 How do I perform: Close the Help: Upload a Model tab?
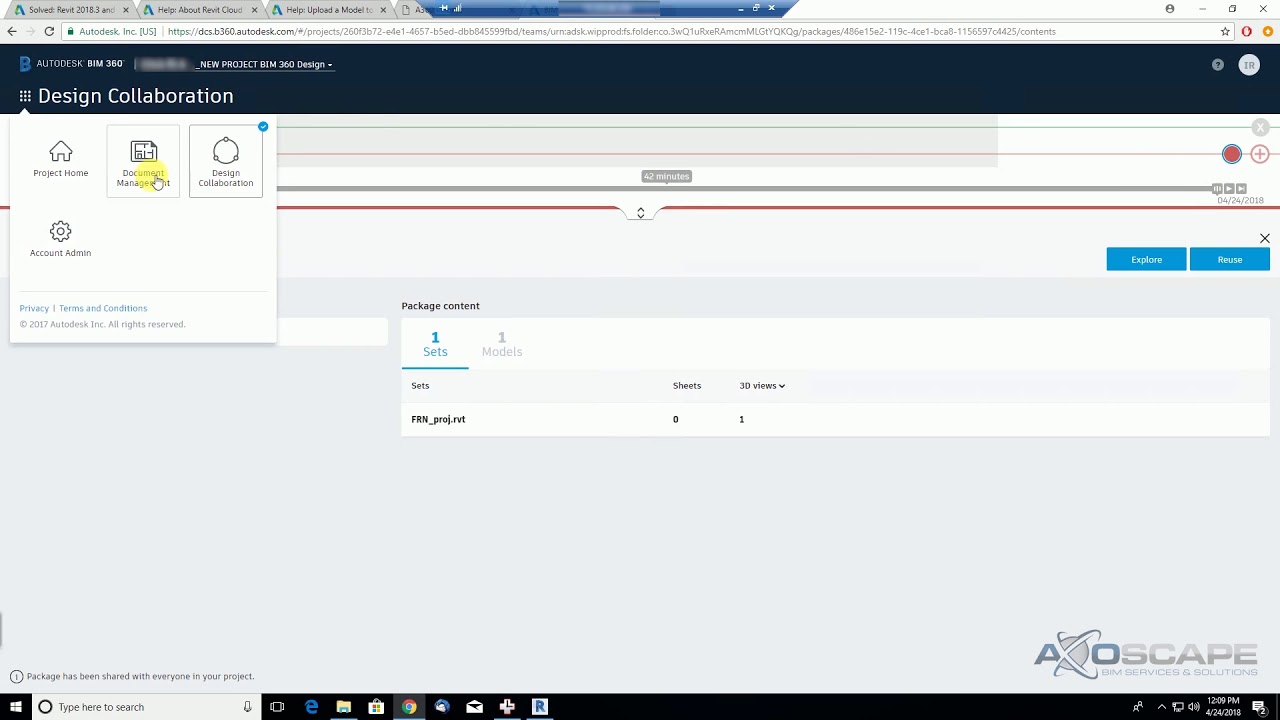(x=383, y=9)
